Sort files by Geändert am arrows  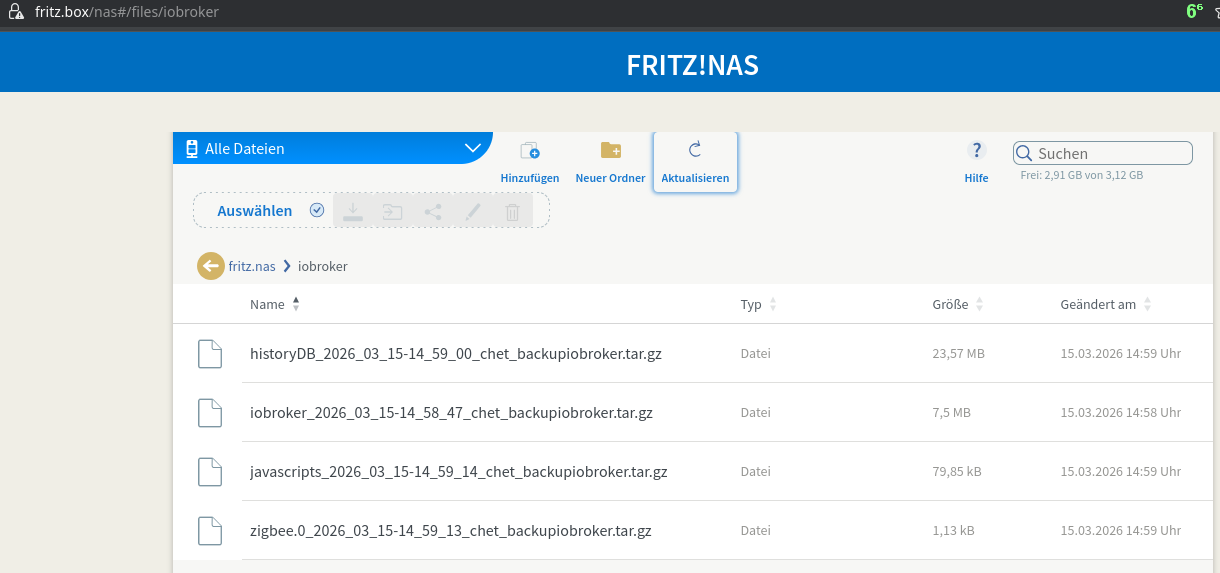pos(1147,304)
